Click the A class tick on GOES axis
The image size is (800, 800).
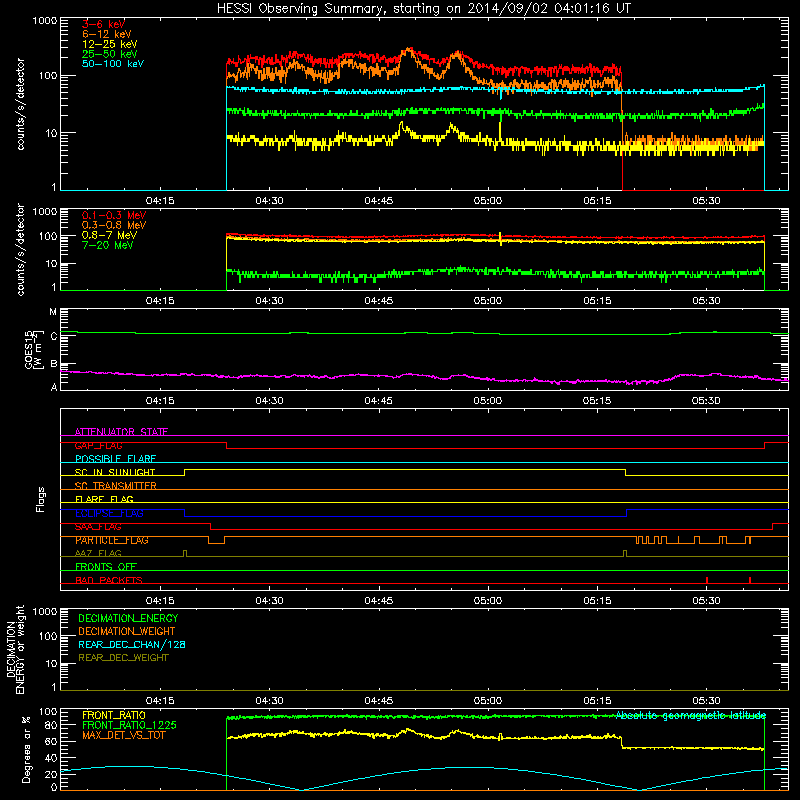[54, 387]
